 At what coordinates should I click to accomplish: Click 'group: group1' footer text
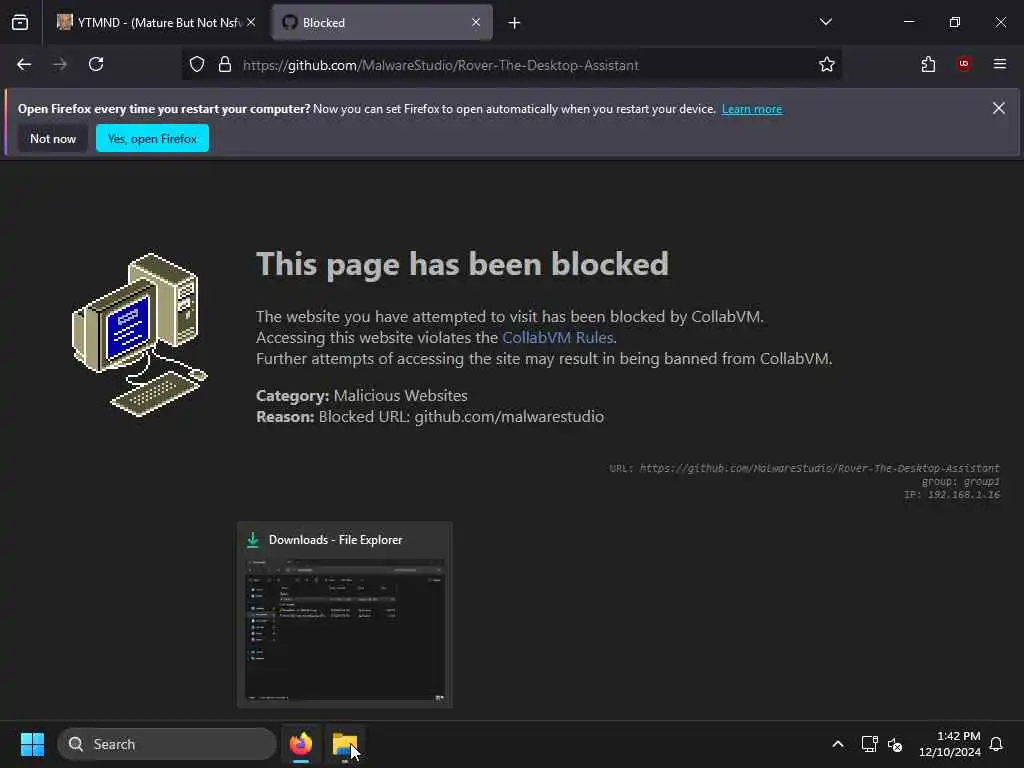click(x=961, y=481)
